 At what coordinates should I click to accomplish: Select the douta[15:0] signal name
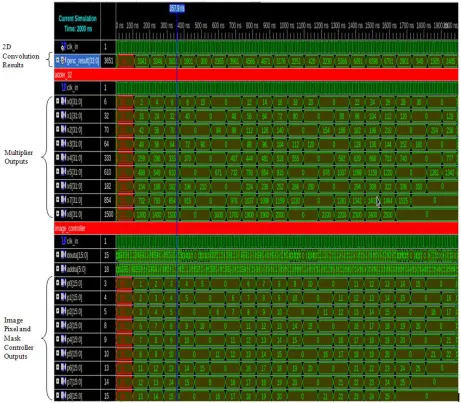[77, 256]
